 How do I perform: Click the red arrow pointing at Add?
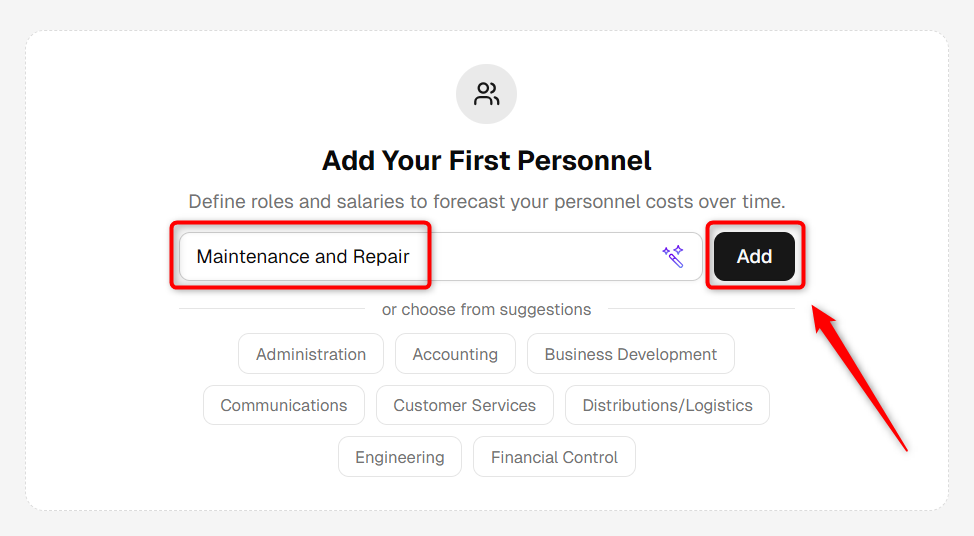pos(859,378)
